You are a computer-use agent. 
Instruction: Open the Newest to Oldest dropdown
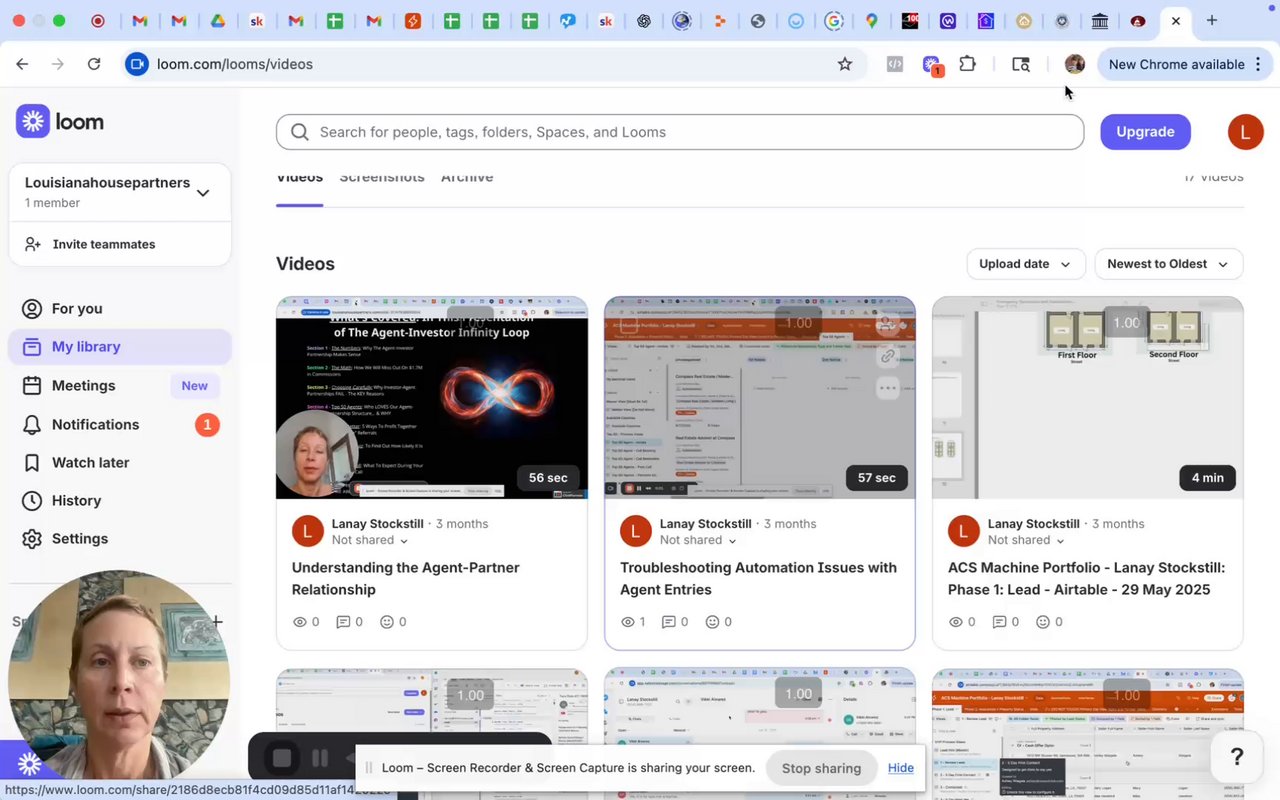tap(1169, 264)
